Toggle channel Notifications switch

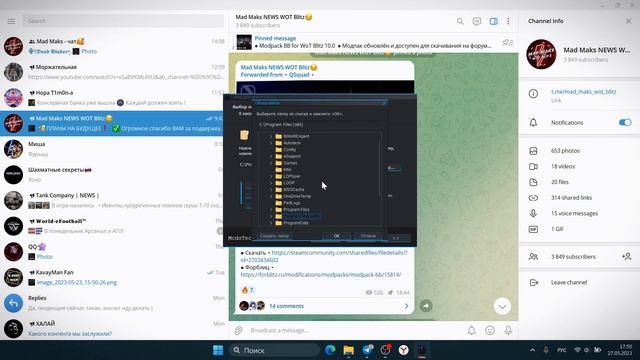(625, 122)
